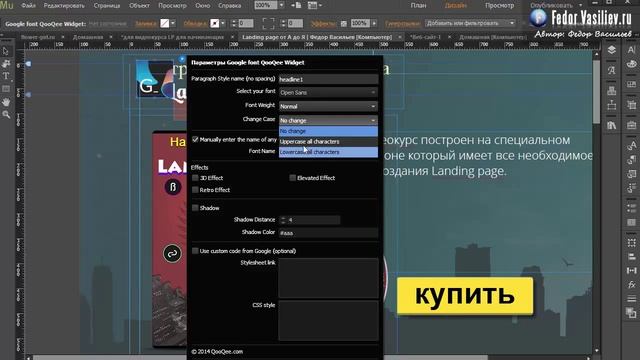The image size is (640, 360).
Task: Enable the Shadow checkbox
Action: point(195,208)
